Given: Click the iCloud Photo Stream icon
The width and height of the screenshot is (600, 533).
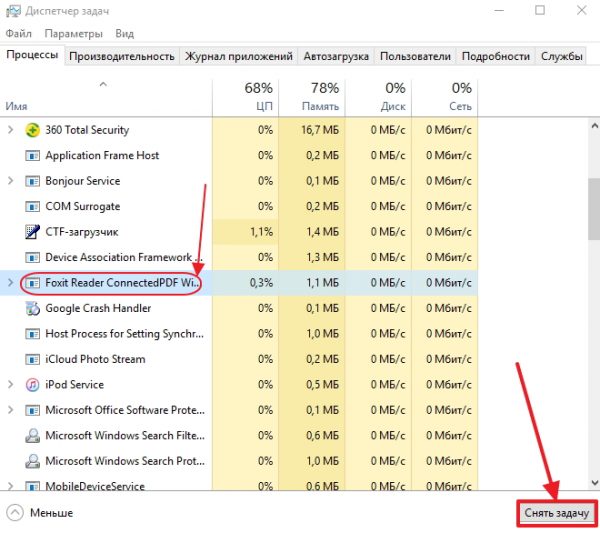Looking at the screenshot, I should [x=32, y=359].
